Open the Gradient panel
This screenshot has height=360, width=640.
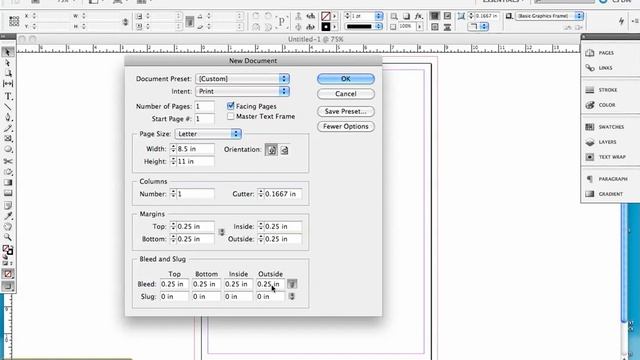coord(604,194)
